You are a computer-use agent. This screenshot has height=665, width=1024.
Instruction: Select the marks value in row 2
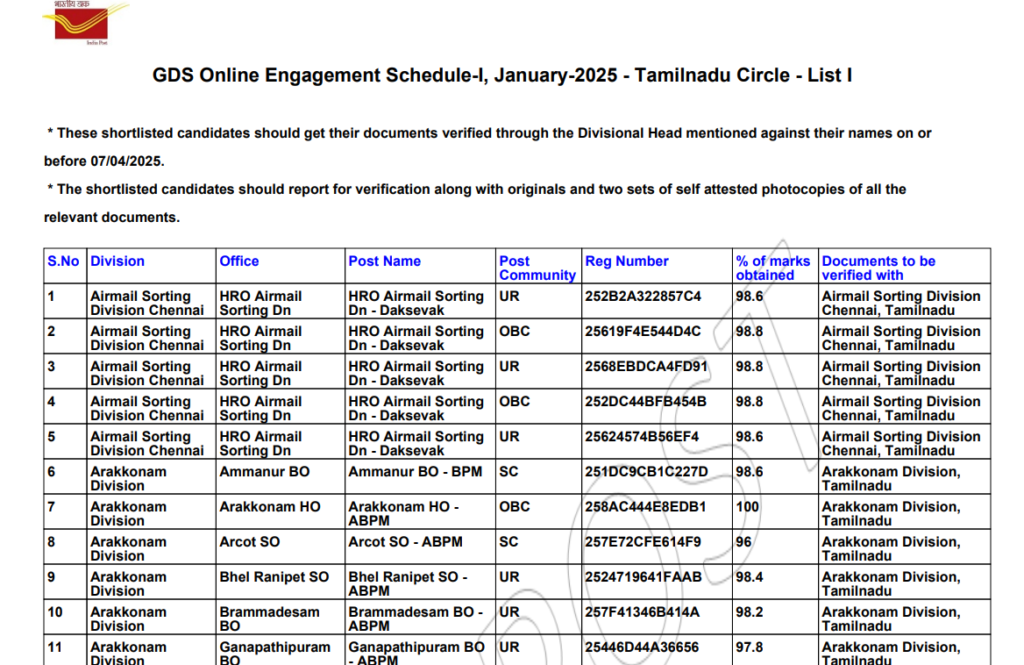tap(750, 332)
